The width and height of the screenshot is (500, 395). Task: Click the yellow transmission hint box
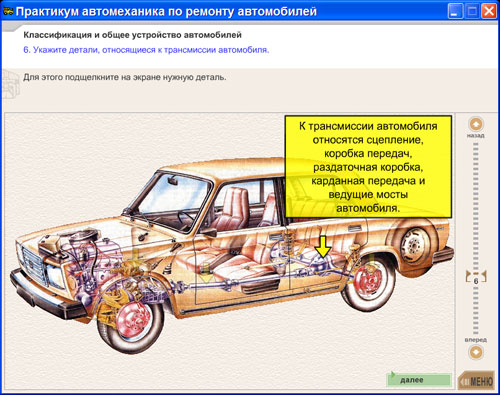click(368, 167)
